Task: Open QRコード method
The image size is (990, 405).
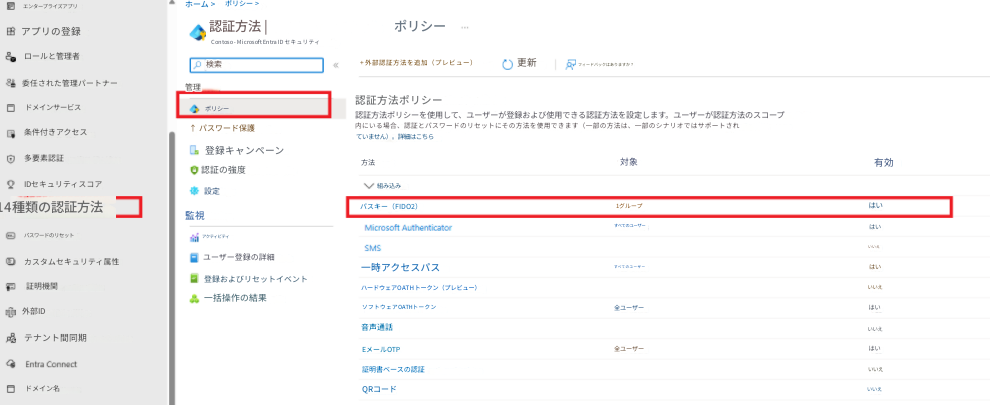Action: [379, 389]
